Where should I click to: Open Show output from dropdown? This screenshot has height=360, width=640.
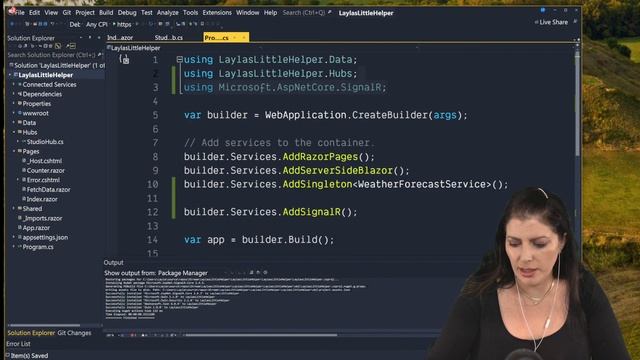[183, 273]
